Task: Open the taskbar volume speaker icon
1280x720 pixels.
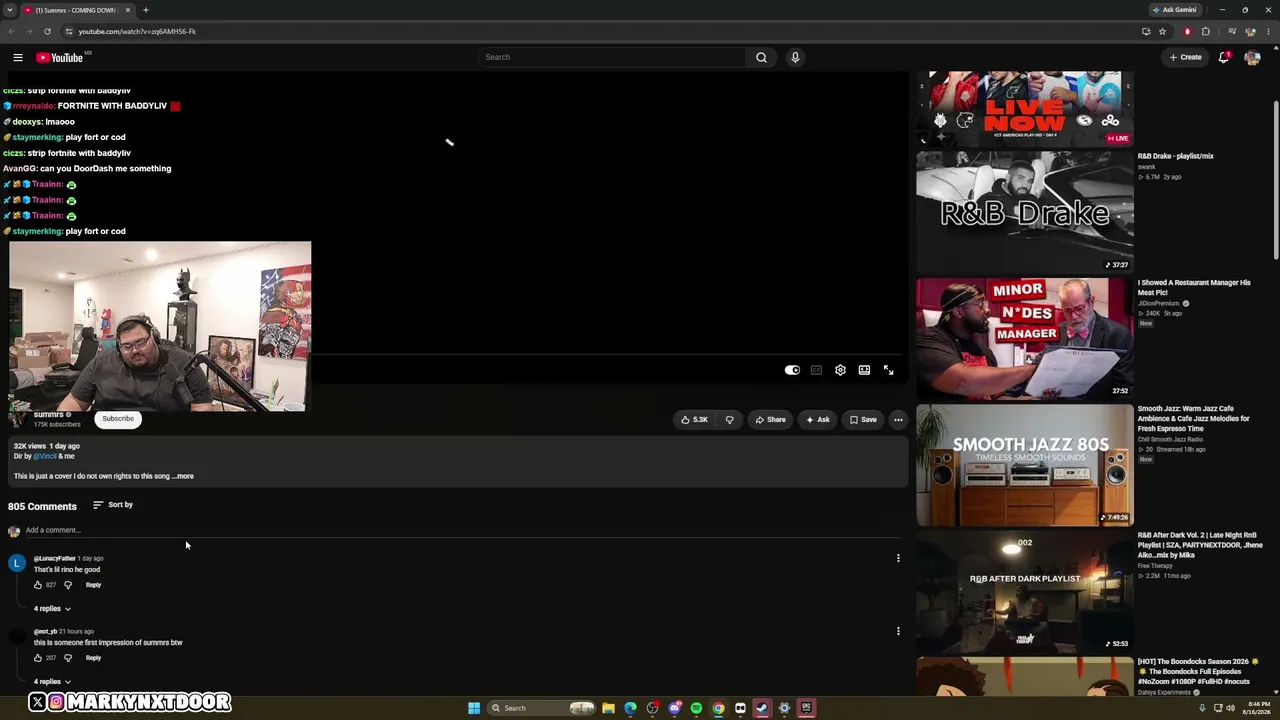Action: pos(1230,708)
